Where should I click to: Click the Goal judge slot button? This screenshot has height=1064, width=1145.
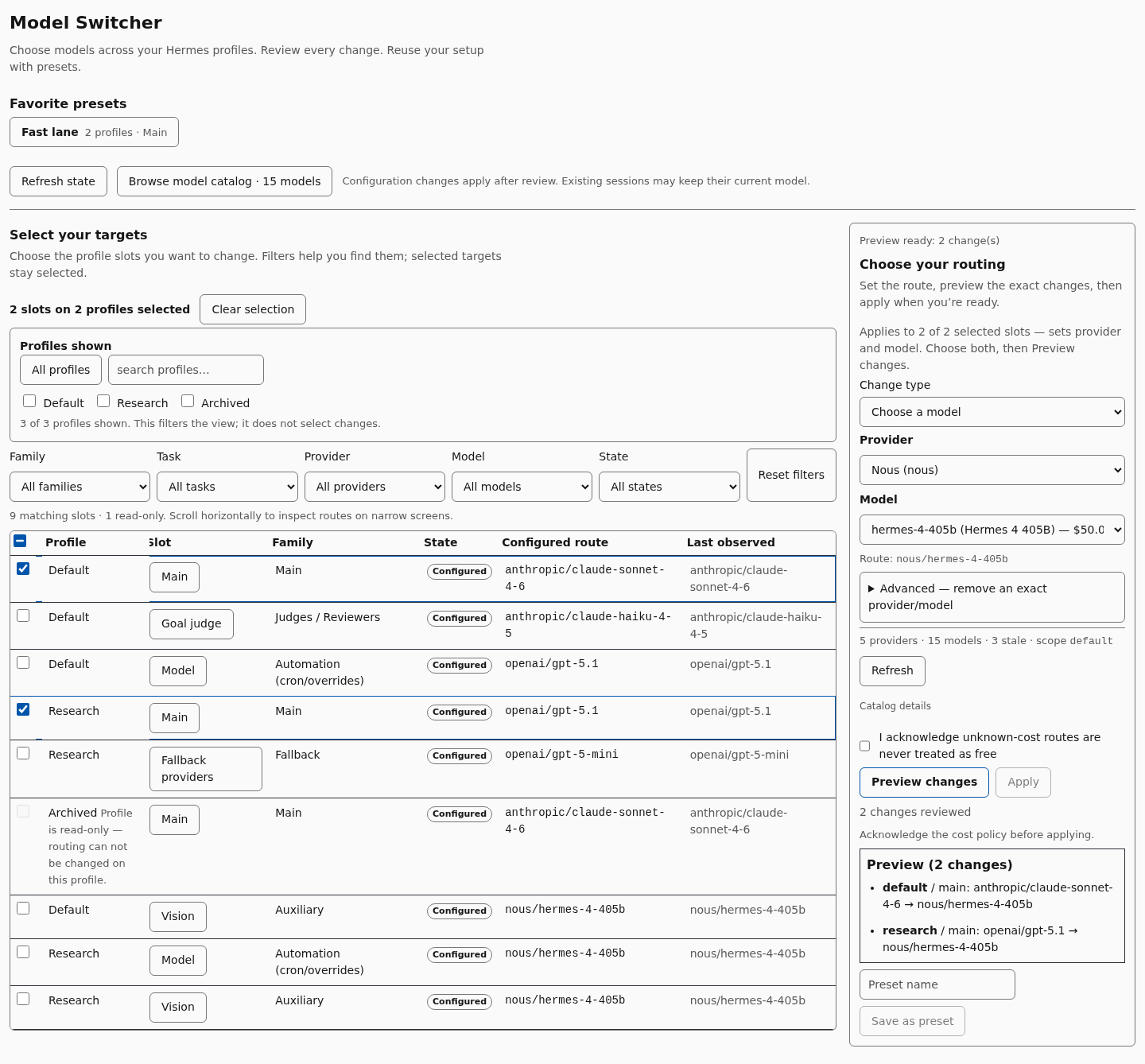(x=192, y=624)
